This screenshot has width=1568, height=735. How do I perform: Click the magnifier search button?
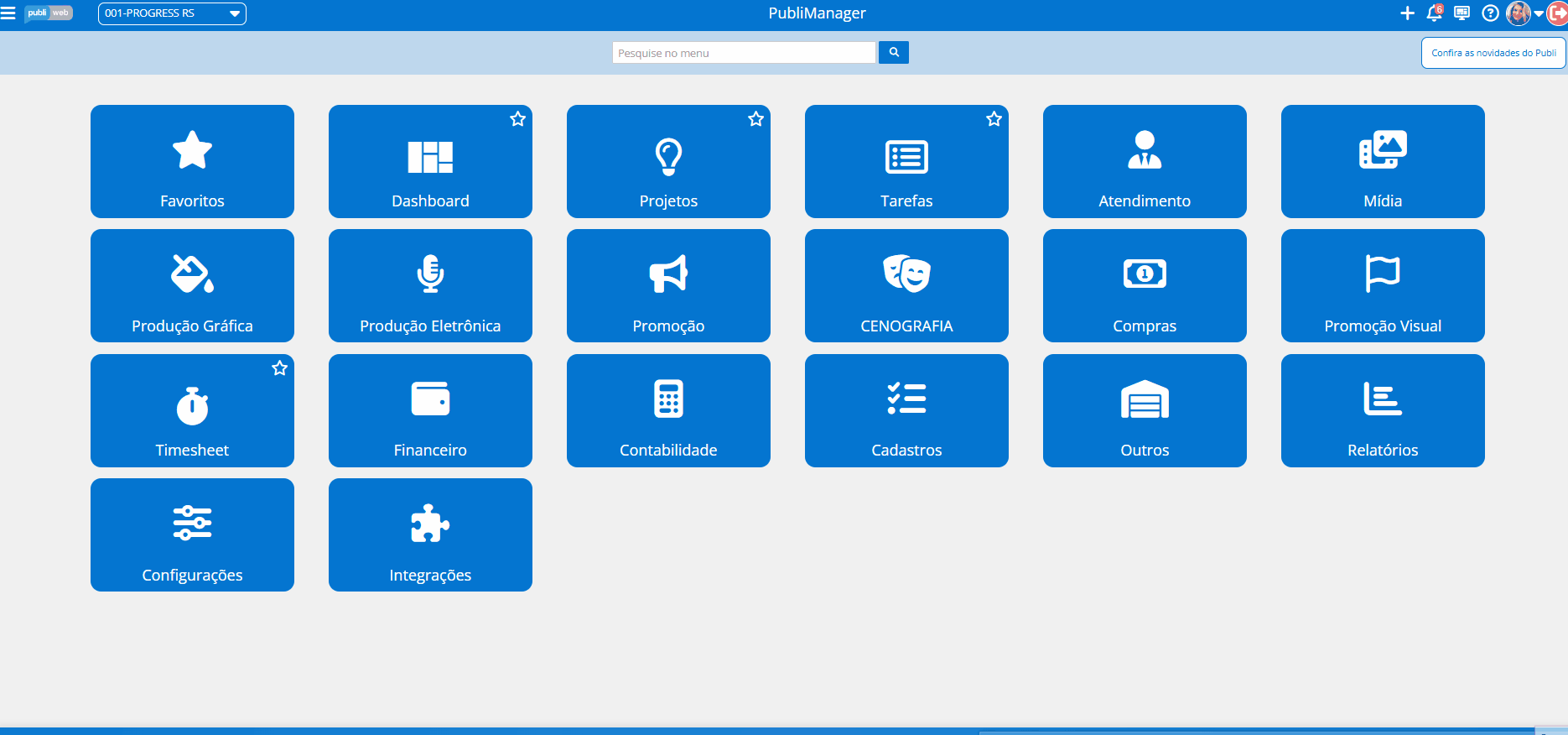coord(894,53)
